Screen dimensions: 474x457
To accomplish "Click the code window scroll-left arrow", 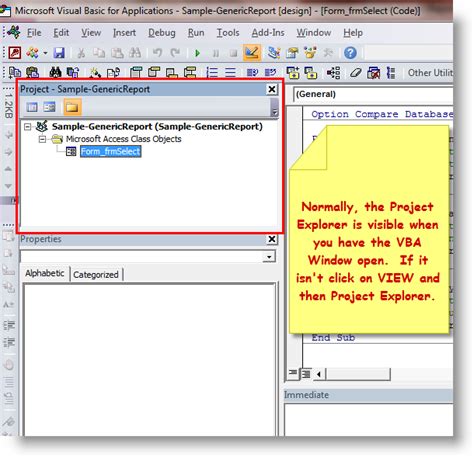I will [x=319, y=374].
